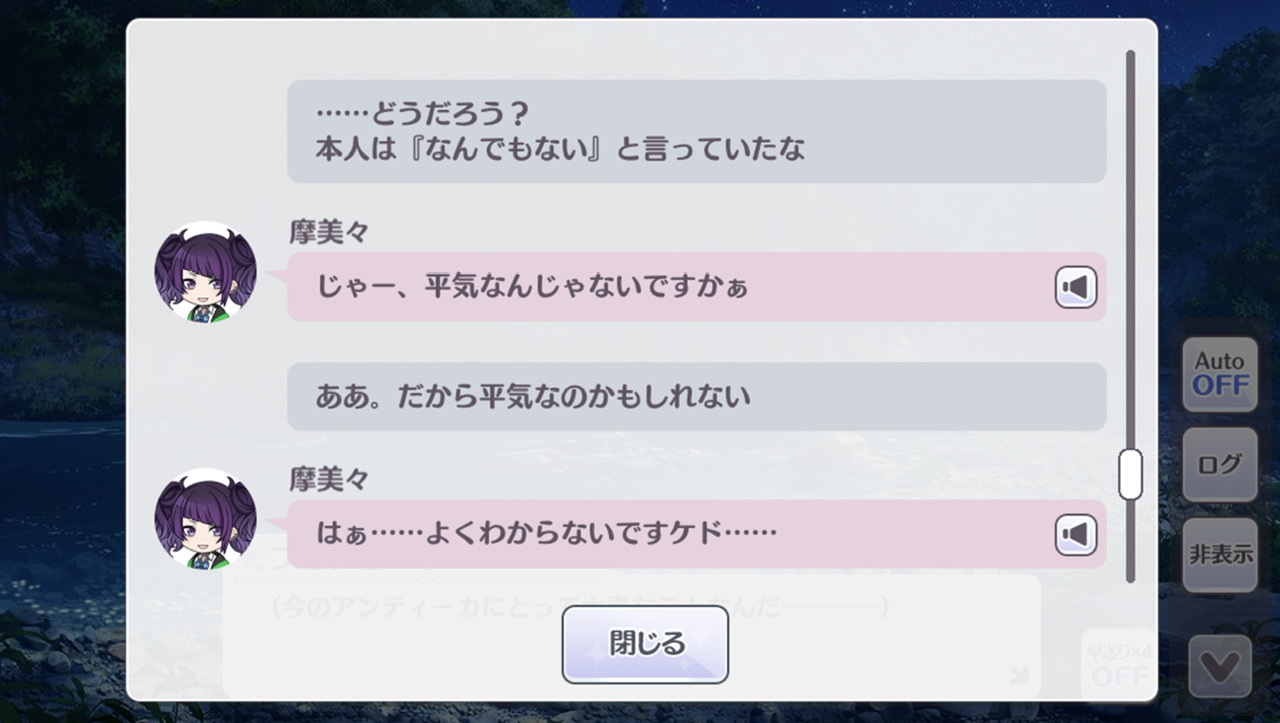
Task: Click Mamimi's avatar beside the じゃー line
Action: [205, 272]
